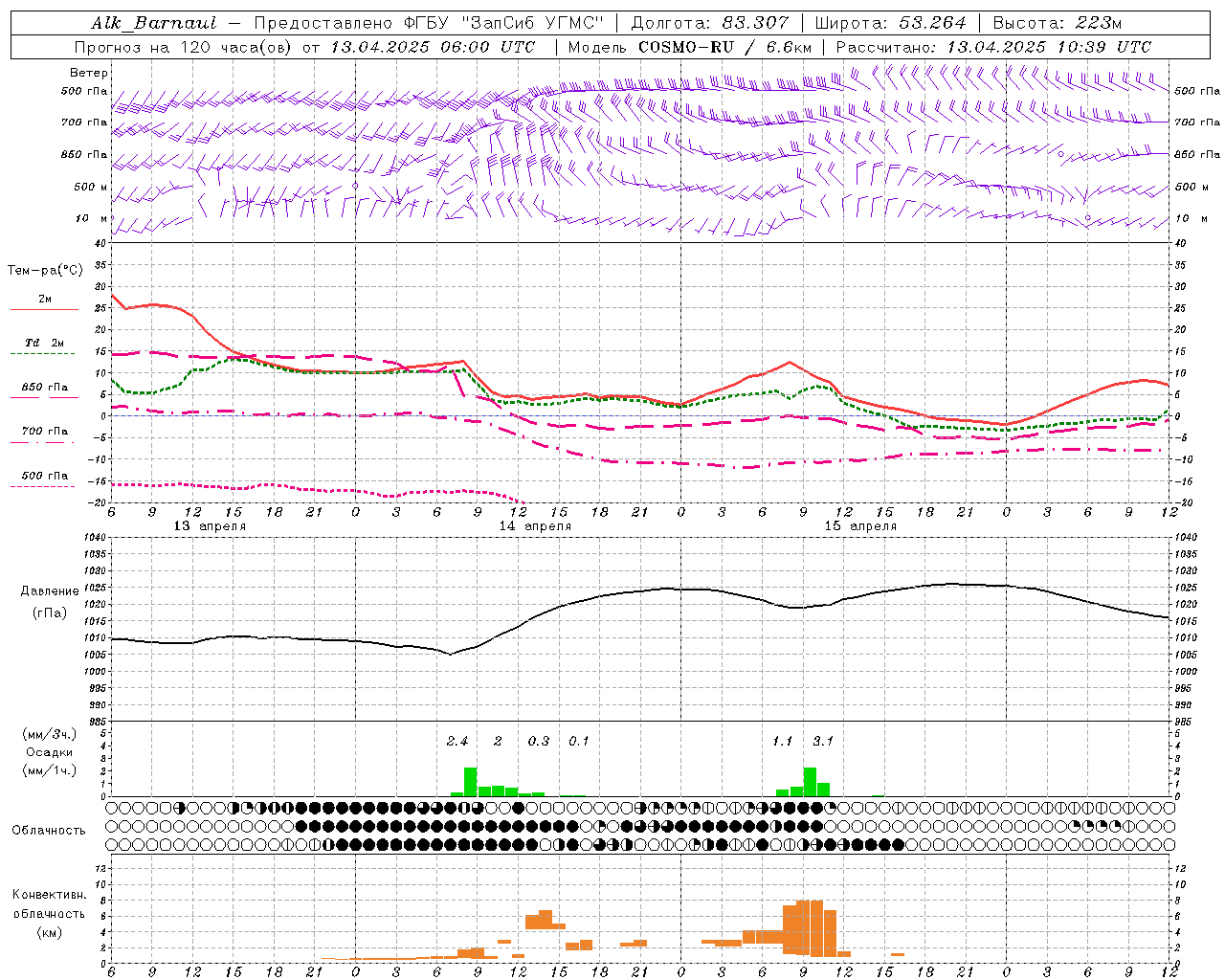Click the 'Ветер' wind panel label
Image resolution: width=1225 pixels, height=980 pixels.
point(89,73)
